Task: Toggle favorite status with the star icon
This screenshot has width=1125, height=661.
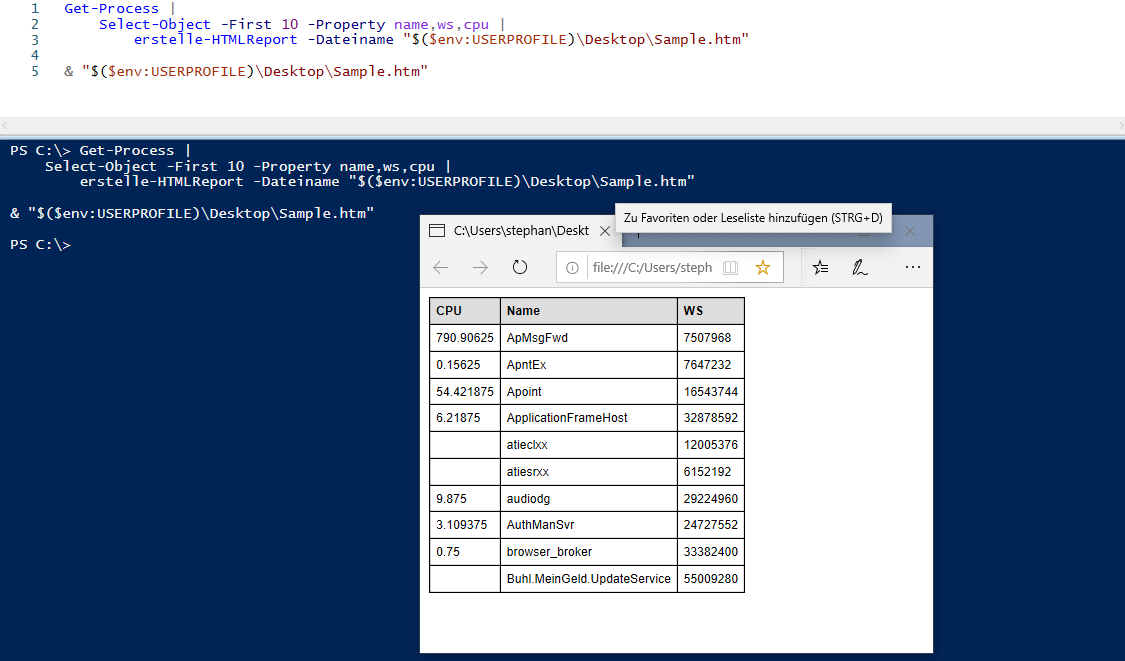Action: [762, 267]
